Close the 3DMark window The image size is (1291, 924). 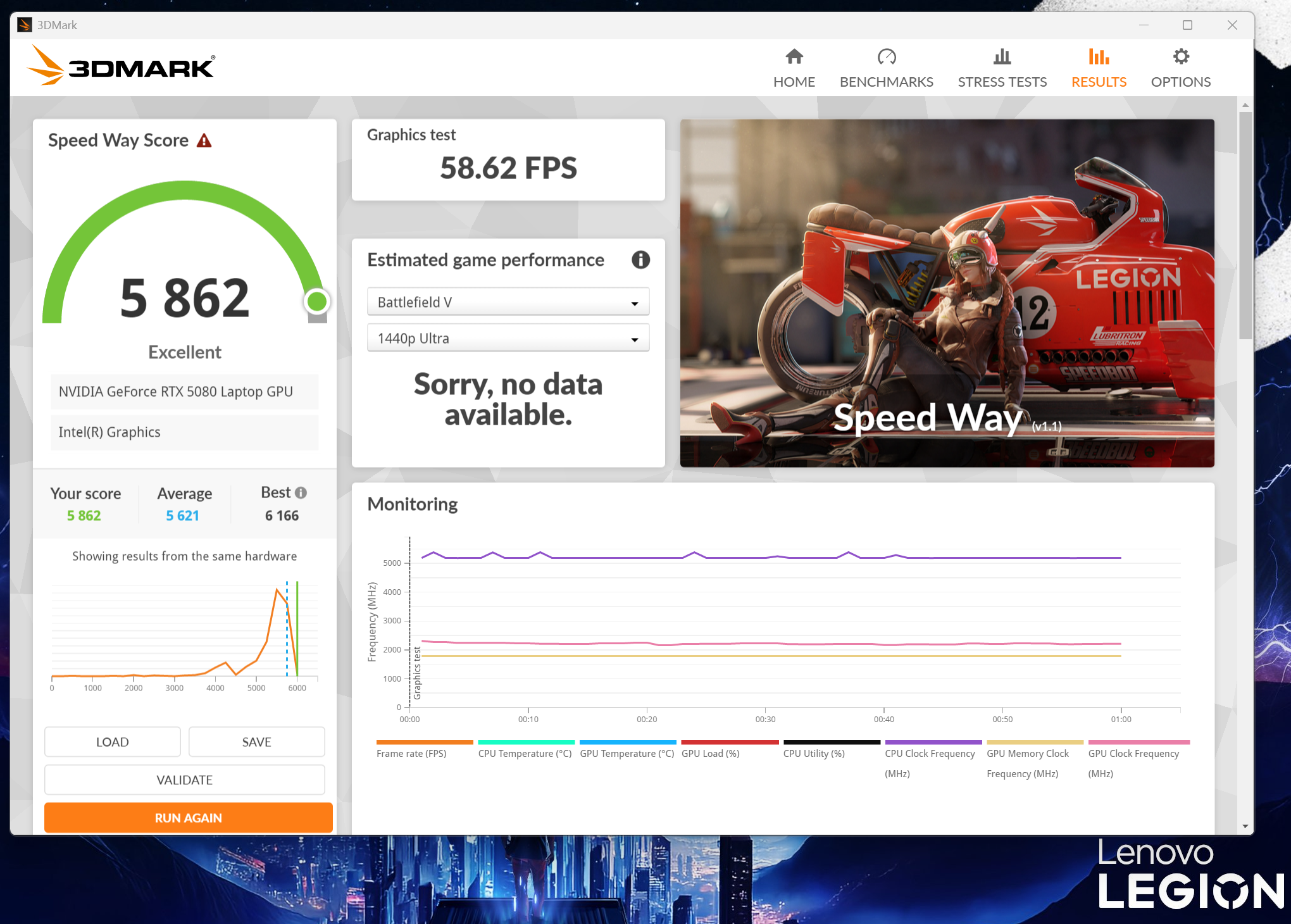[1232, 25]
